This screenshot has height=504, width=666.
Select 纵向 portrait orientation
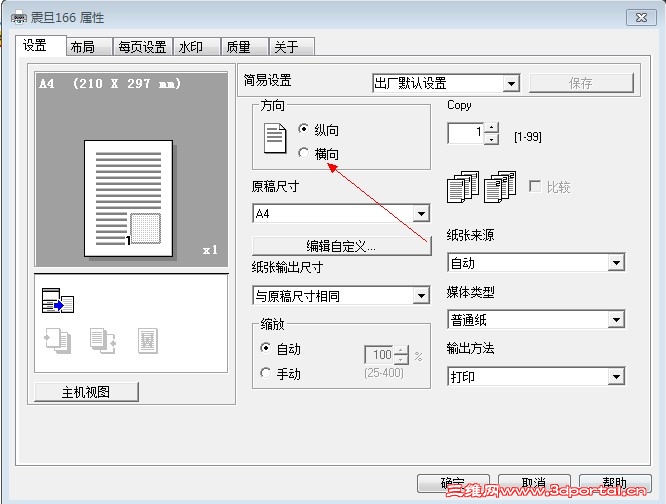[x=318, y=129]
